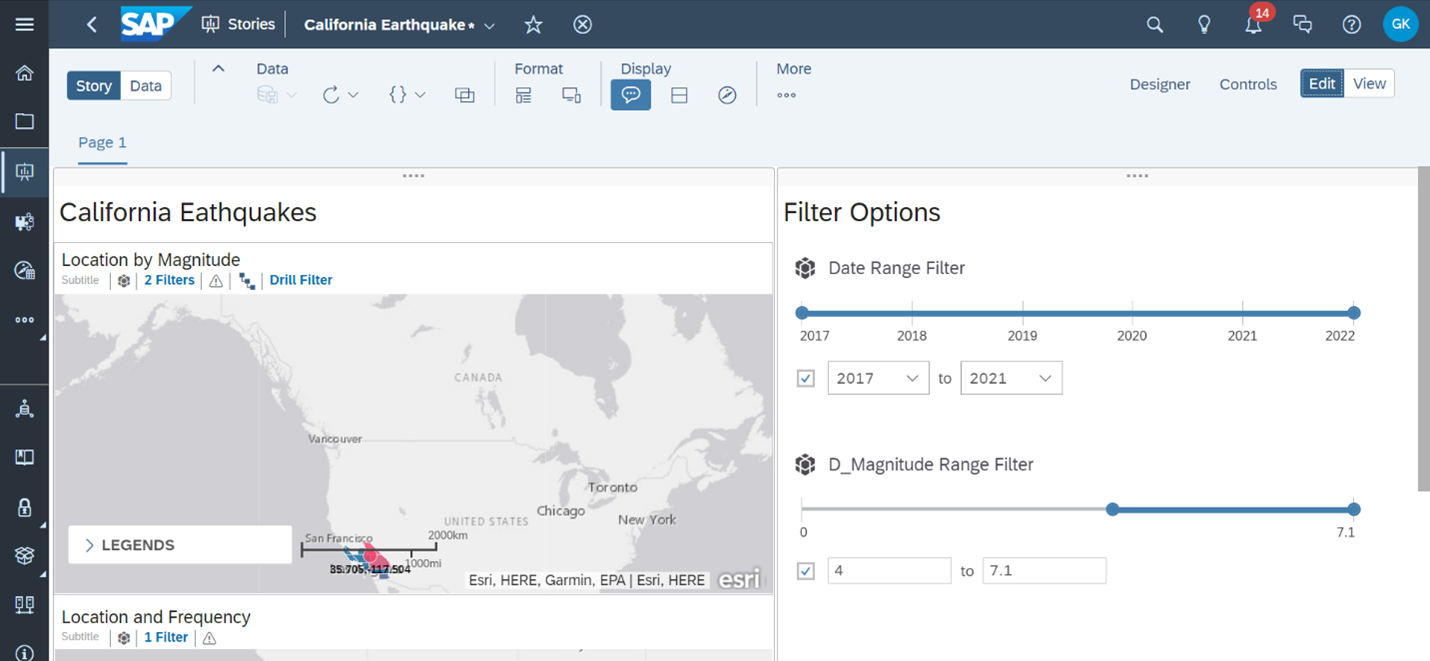Switch to View mode
The image size is (1430, 661).
tap(1369, 84)
